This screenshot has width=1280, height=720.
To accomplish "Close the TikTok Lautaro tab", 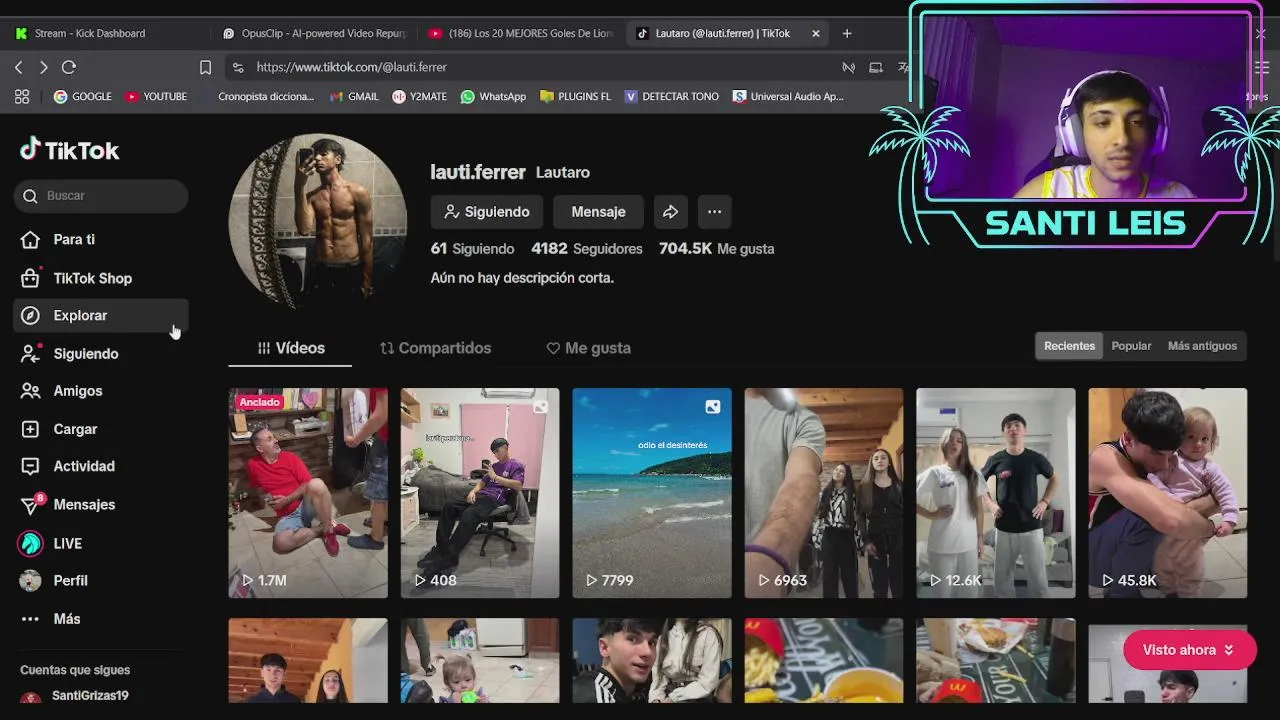I will point(815,33).
